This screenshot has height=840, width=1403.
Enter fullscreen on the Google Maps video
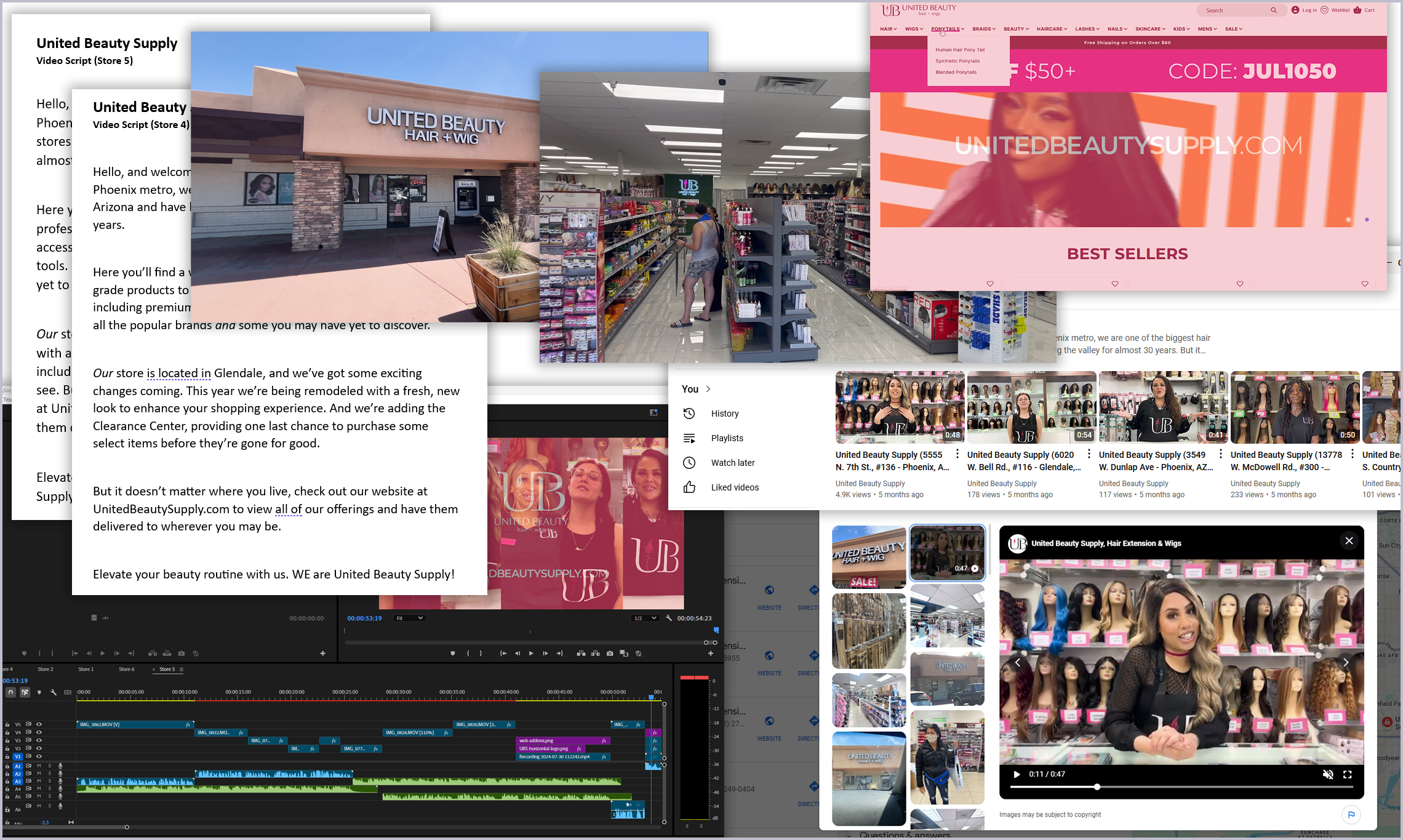[x=1347, y=774]
